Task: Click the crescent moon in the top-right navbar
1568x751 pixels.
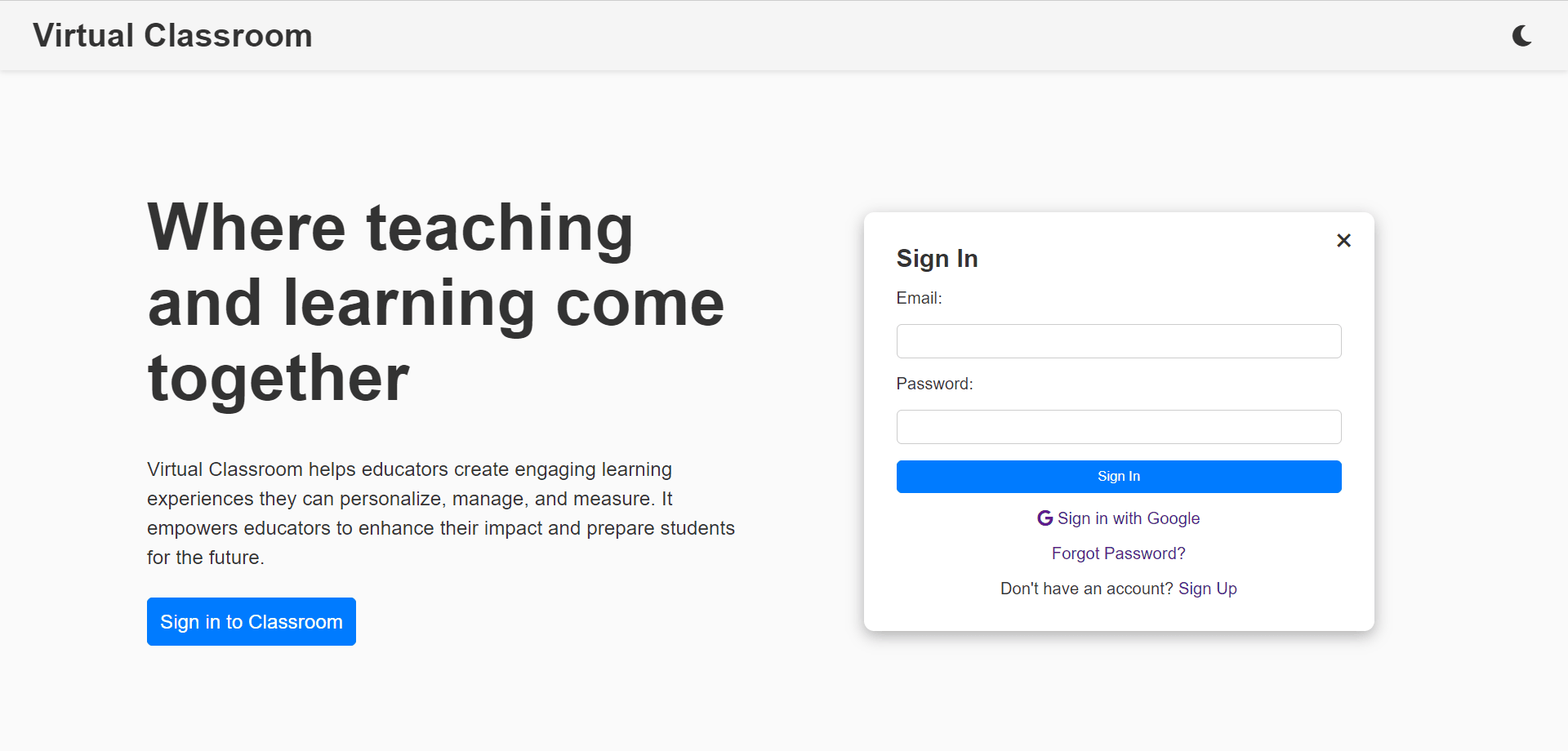Action: [x=1521, y=35]
